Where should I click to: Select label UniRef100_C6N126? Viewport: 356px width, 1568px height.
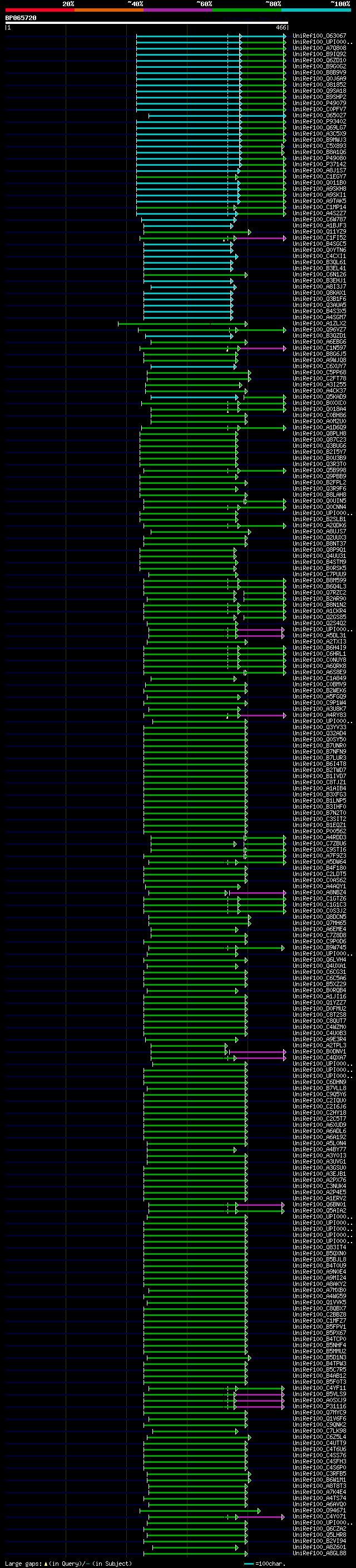click(319, 275)
